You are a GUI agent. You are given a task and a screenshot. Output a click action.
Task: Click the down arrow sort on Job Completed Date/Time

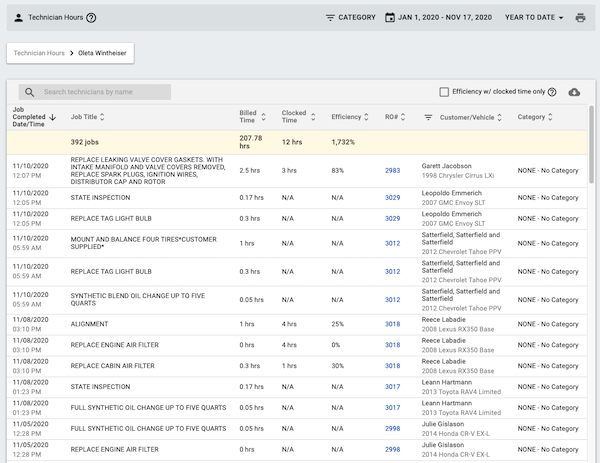click(52, 117)
